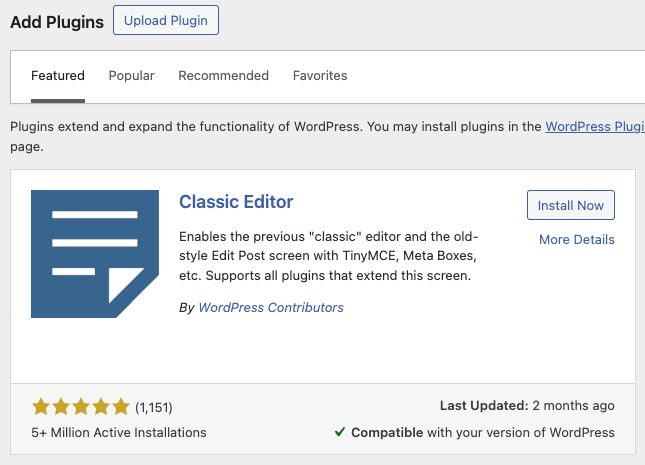645x465 pixels.
Task: Open the Classic Editor title link
Action: point(236,202)
